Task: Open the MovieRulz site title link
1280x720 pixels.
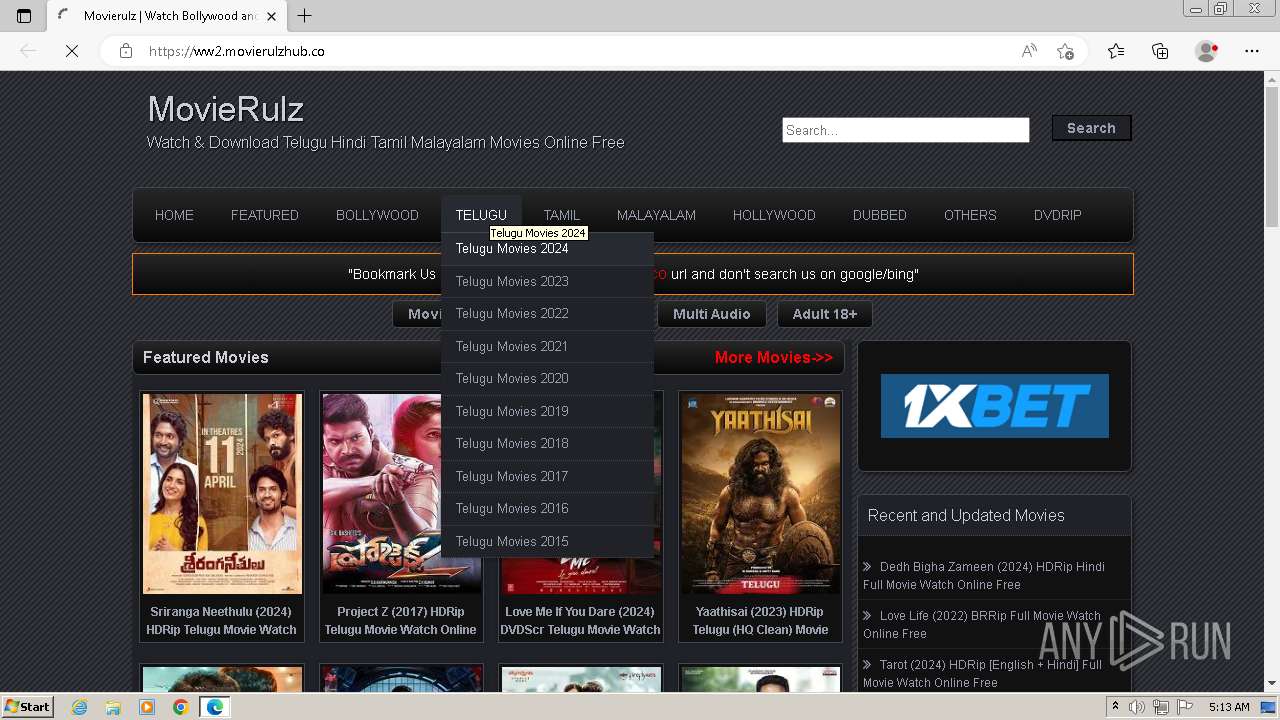Action: (x=226, y=109)
